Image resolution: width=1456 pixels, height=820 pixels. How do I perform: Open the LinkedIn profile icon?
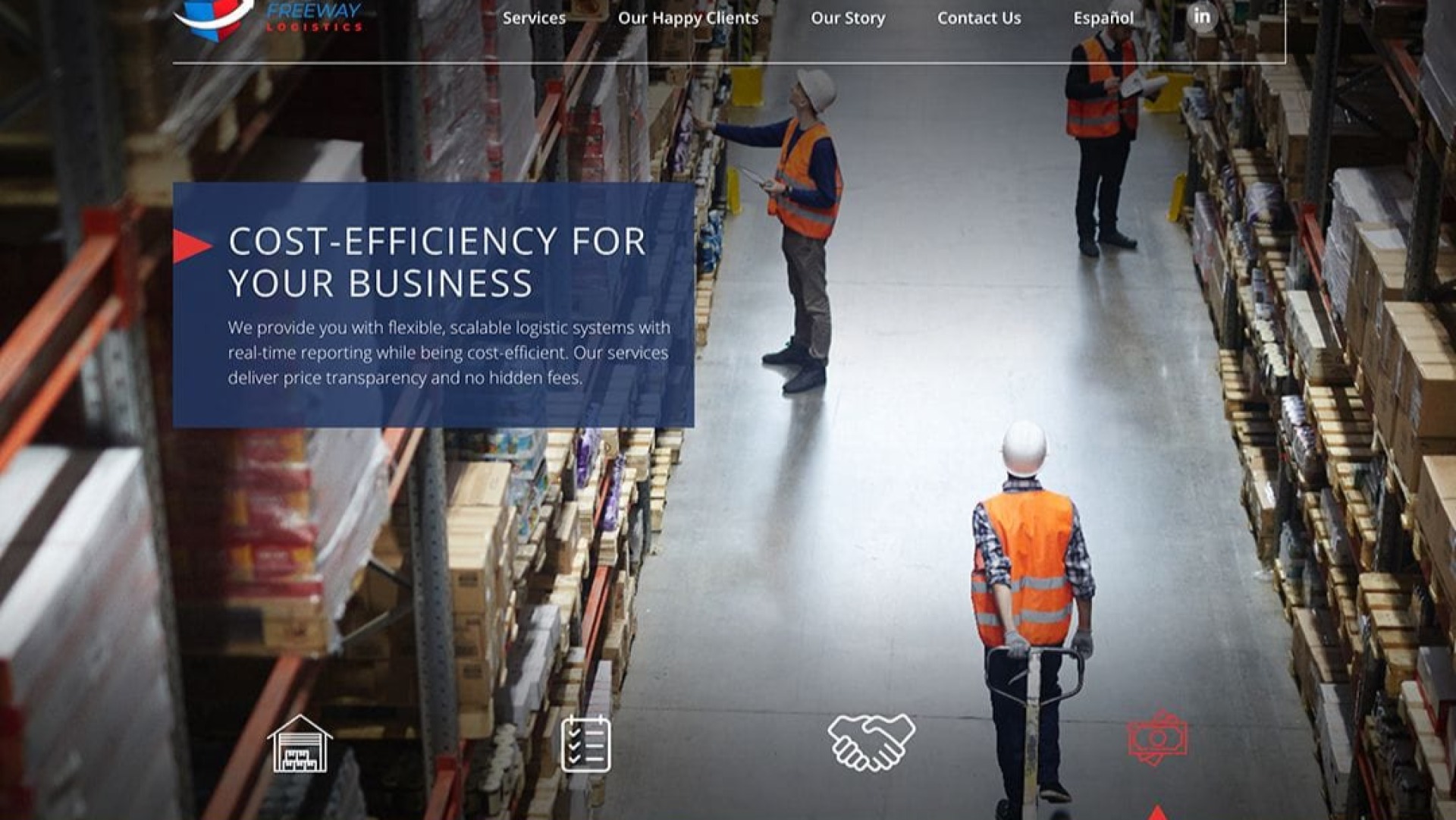[x=1202, y=17]
